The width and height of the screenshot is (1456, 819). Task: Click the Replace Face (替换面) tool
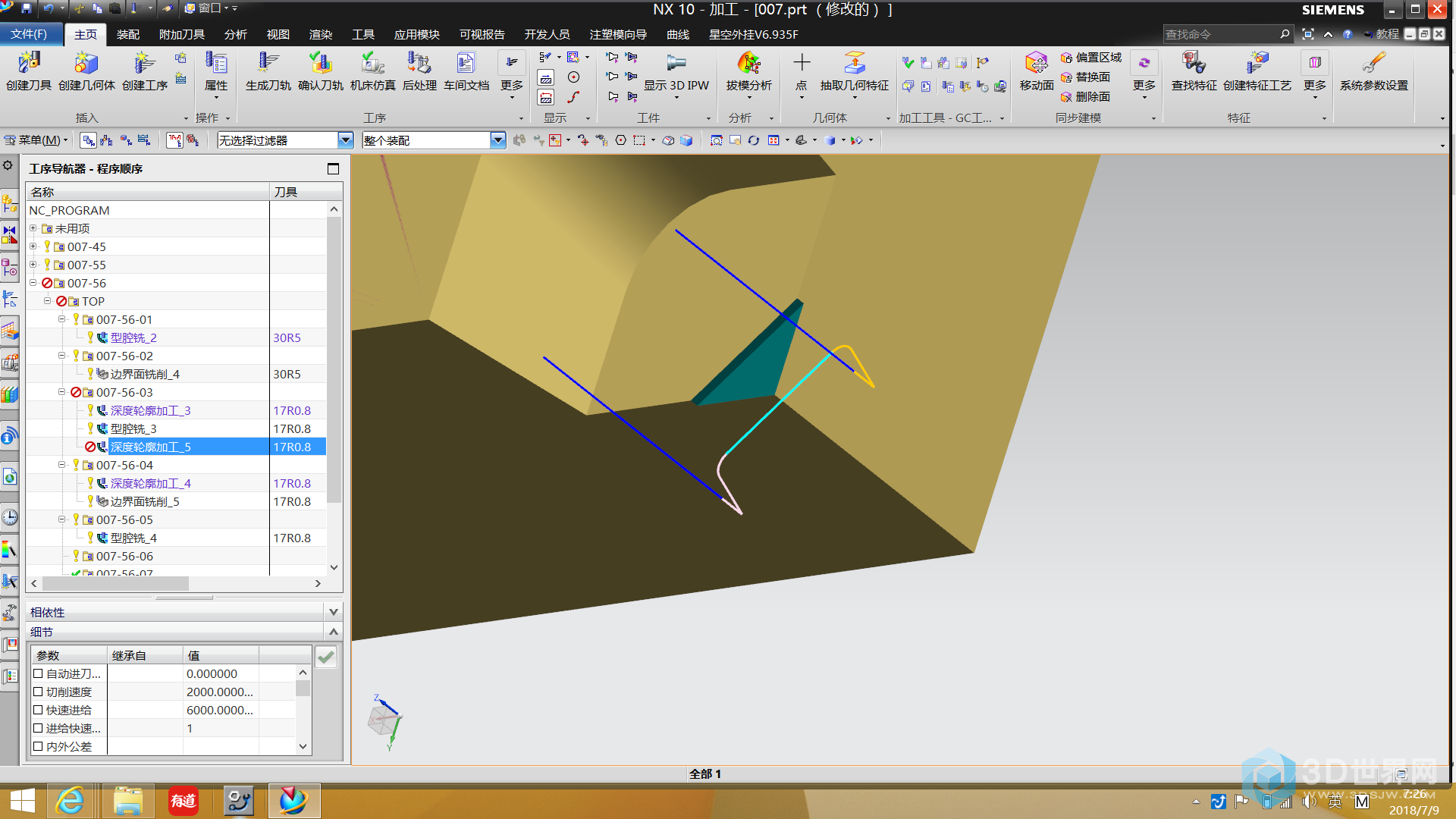(1085, 77)
